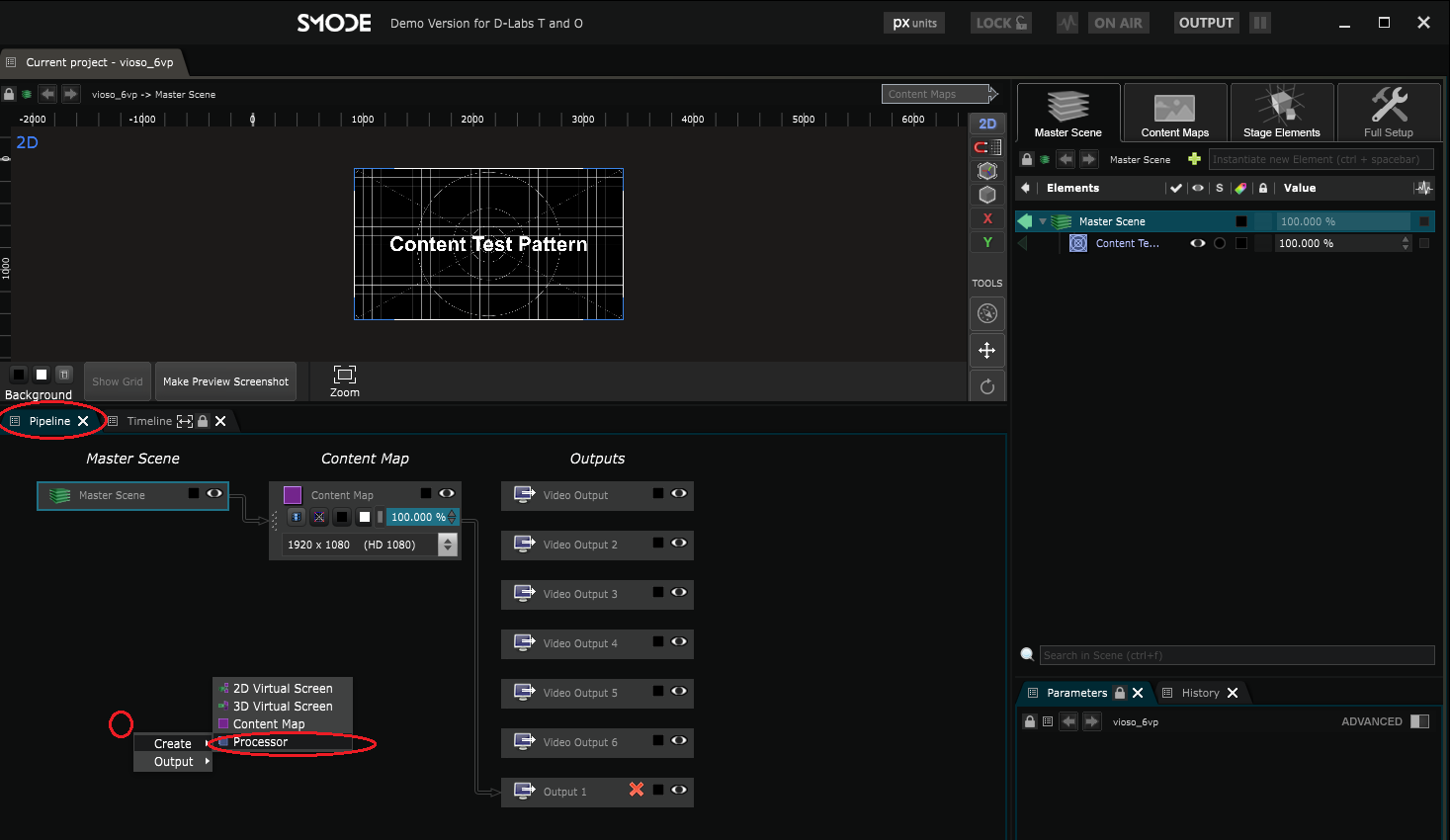Switch to the History tab
Viewport: 1450px width, 840px height.
[1200, 693]
